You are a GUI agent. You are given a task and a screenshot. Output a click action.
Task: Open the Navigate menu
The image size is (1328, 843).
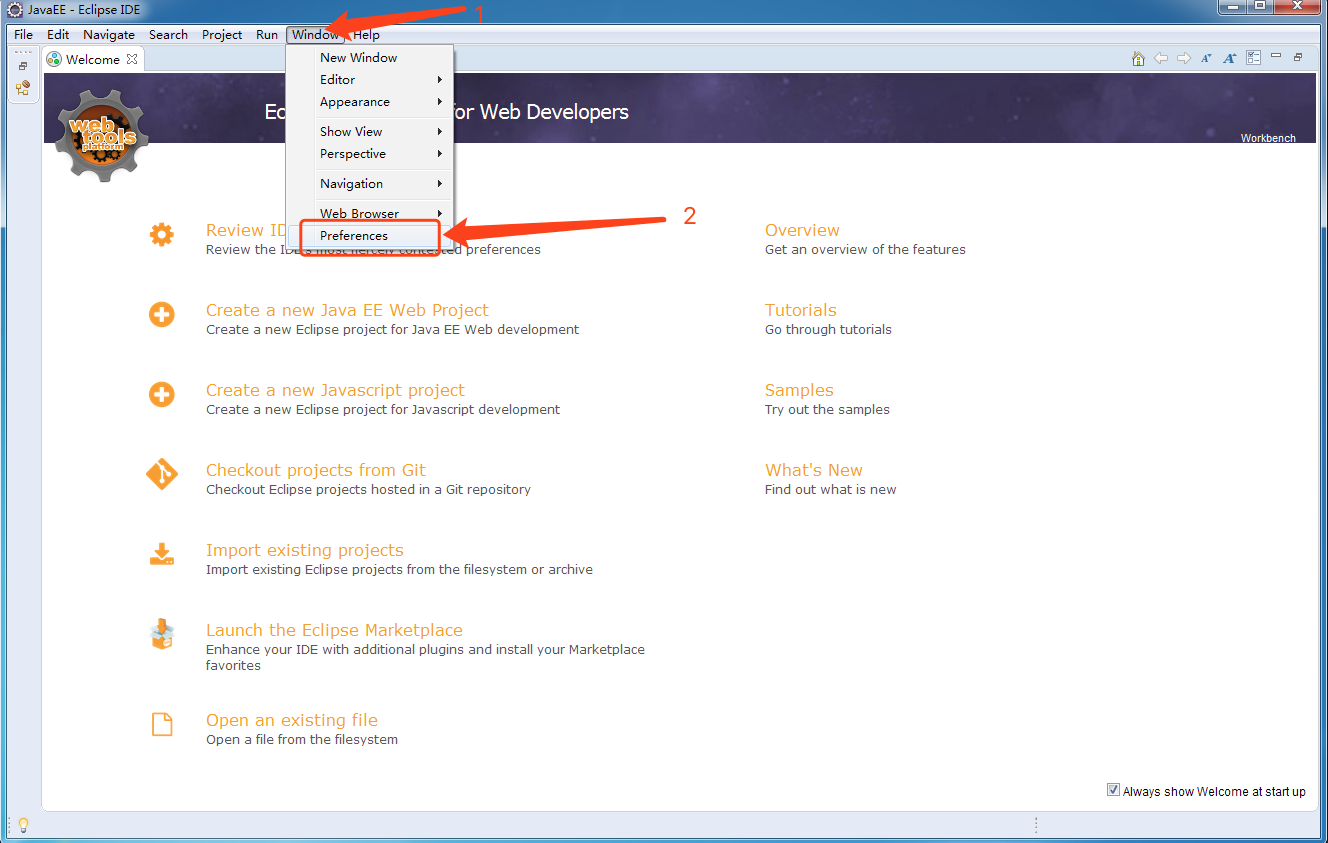tap(109, 35)
